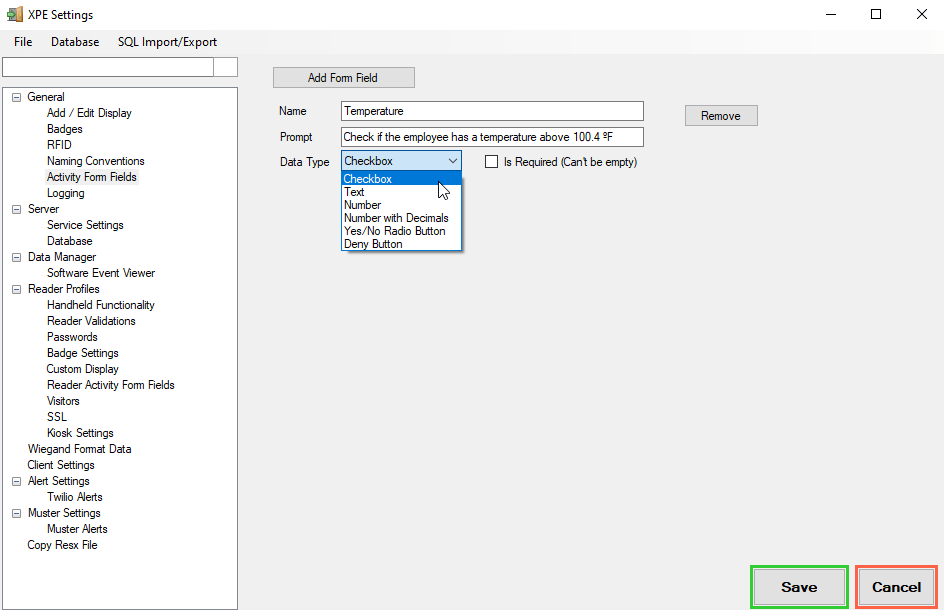Click the Save button

(x=799, y=587)
